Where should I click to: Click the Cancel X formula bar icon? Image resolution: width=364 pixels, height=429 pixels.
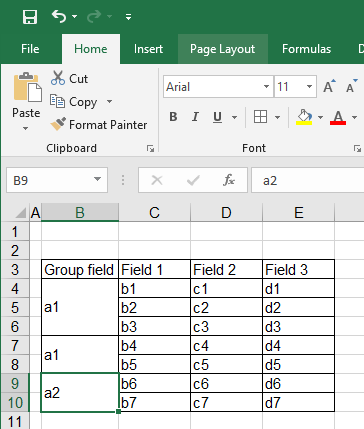point(157,180)
